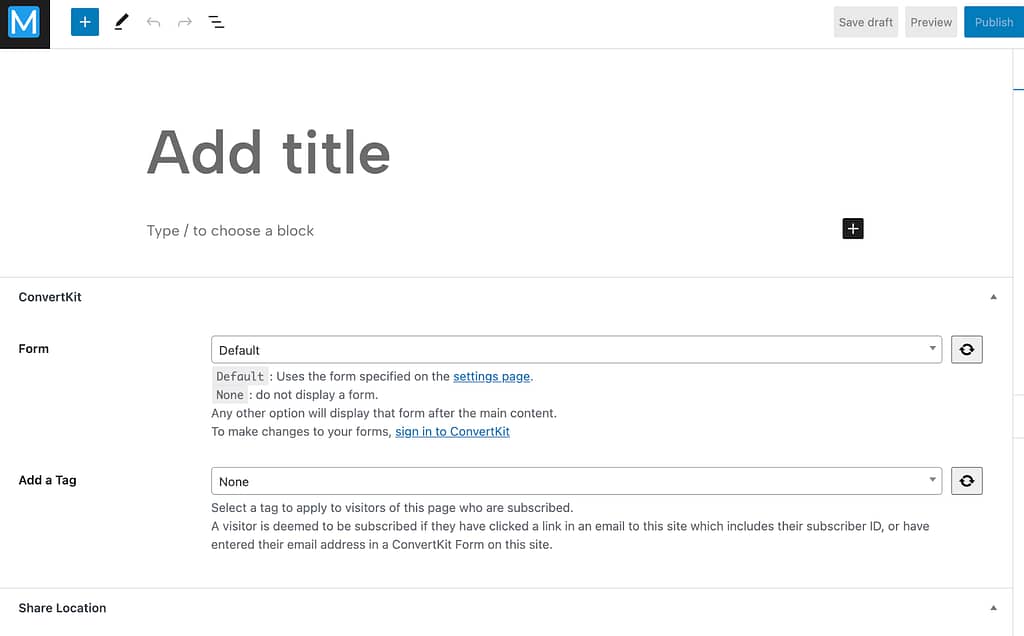Open the settings page link
The width and height of the screenshot is (1024, 636).
tap(492, 376)
